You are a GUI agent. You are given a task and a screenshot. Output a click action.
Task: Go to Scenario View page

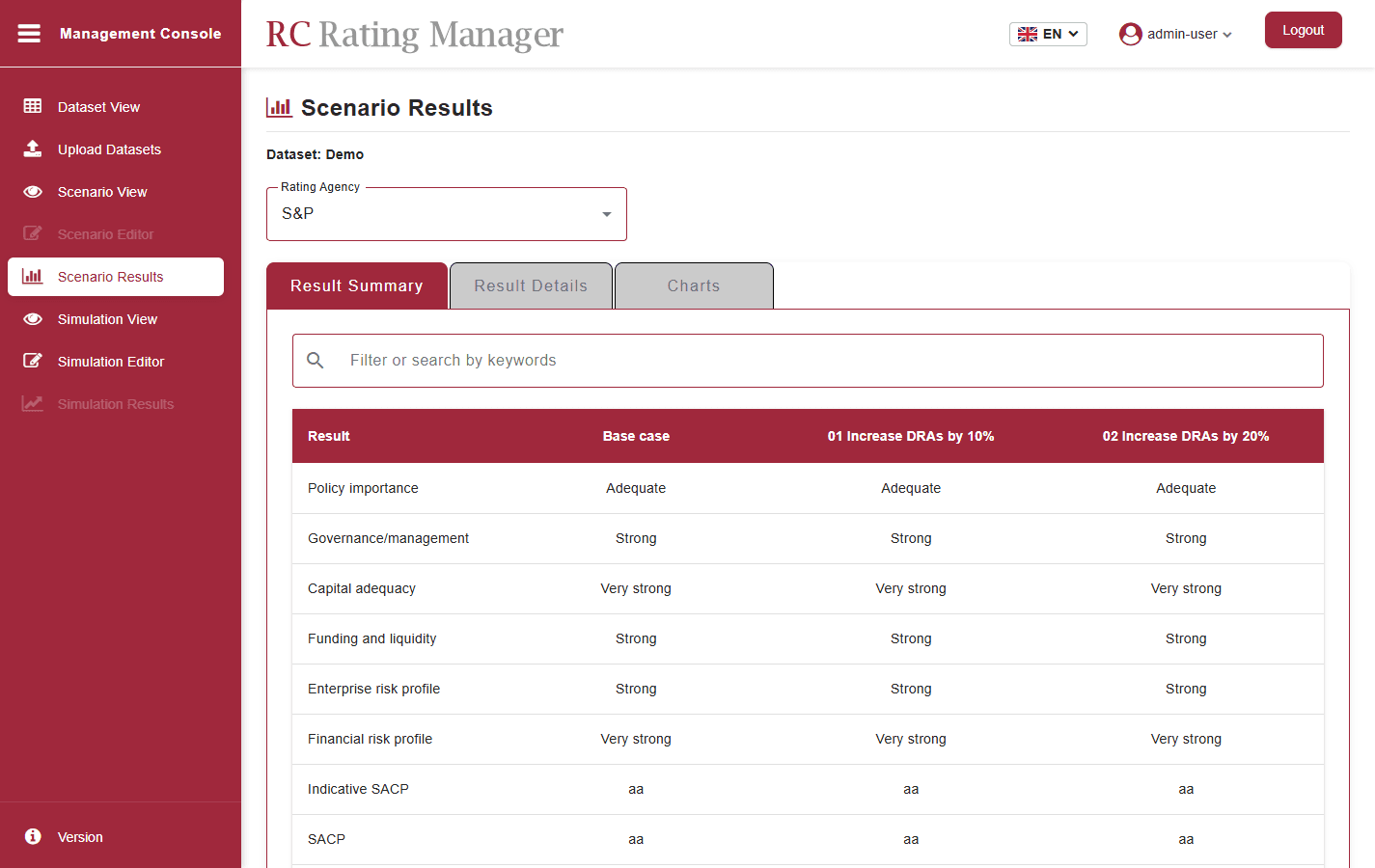coord(116,192)
